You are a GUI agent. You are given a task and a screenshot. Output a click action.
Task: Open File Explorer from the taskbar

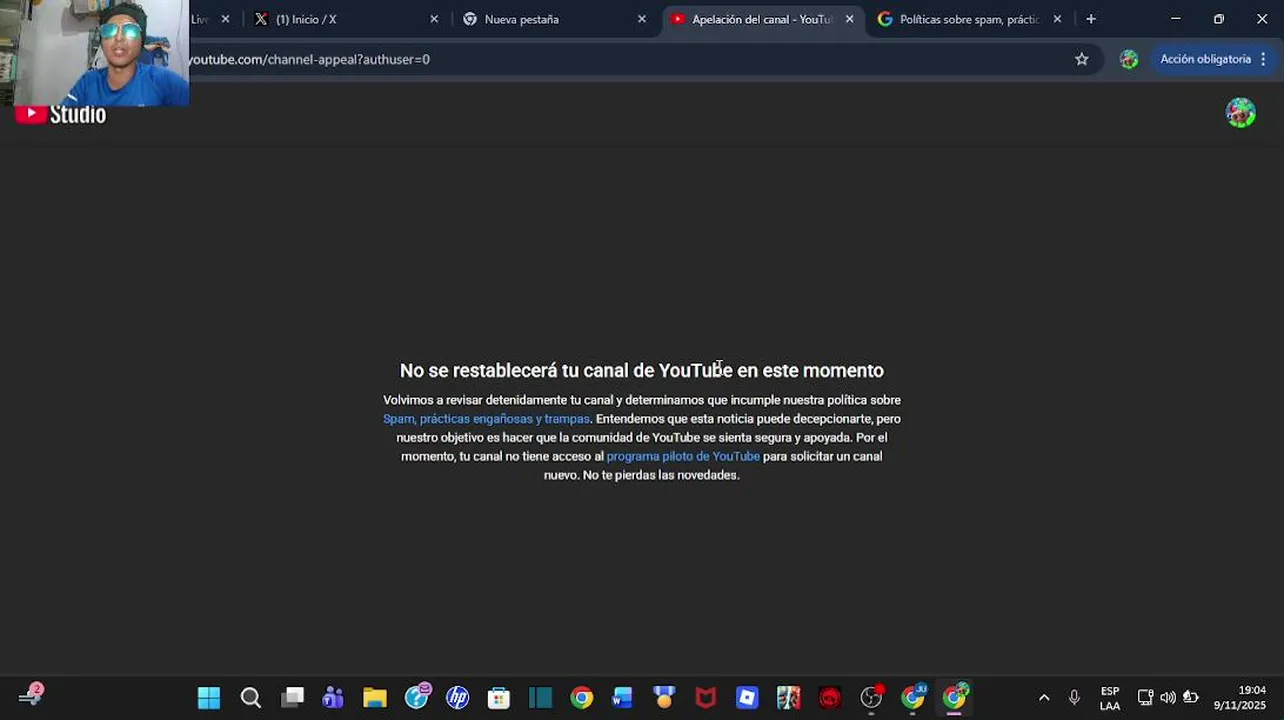click(x=375, y=698)
